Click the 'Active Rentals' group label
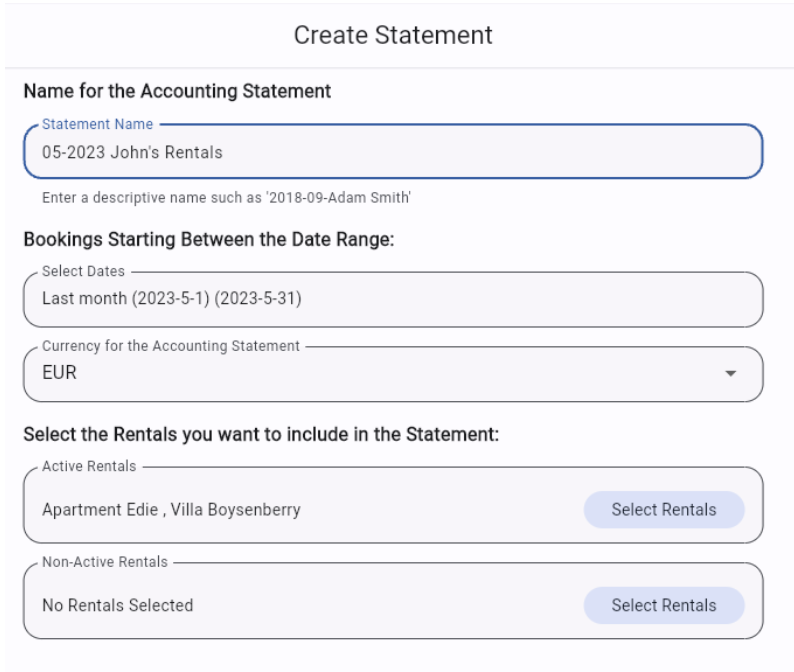Screen dimensions: 794x672 coord(89,467)
